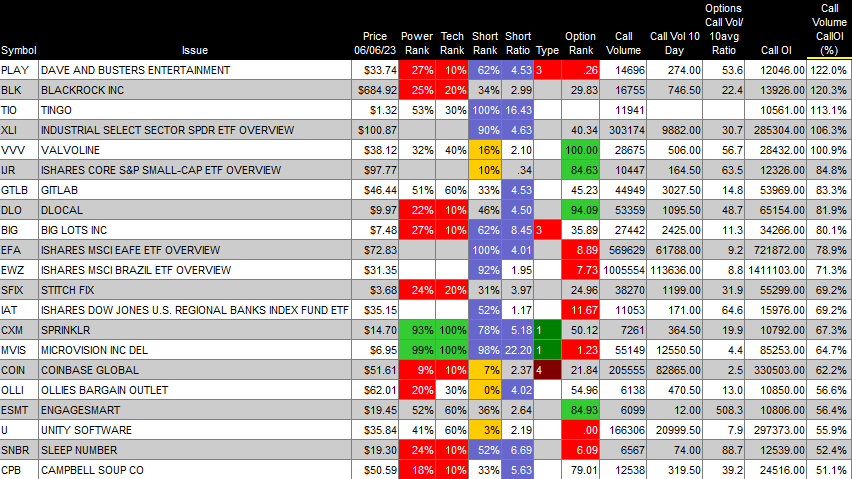Viewport: 852px width, 479px height.
Task: Click the Campbell Soup Co issue name
Action: point(92,470)
